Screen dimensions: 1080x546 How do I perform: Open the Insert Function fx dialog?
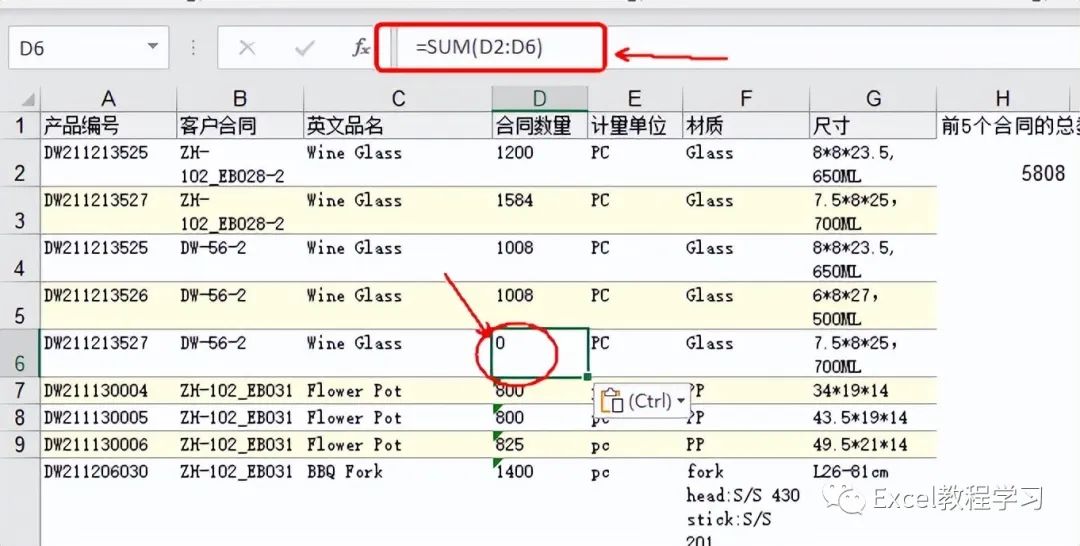tap(361, 47)
